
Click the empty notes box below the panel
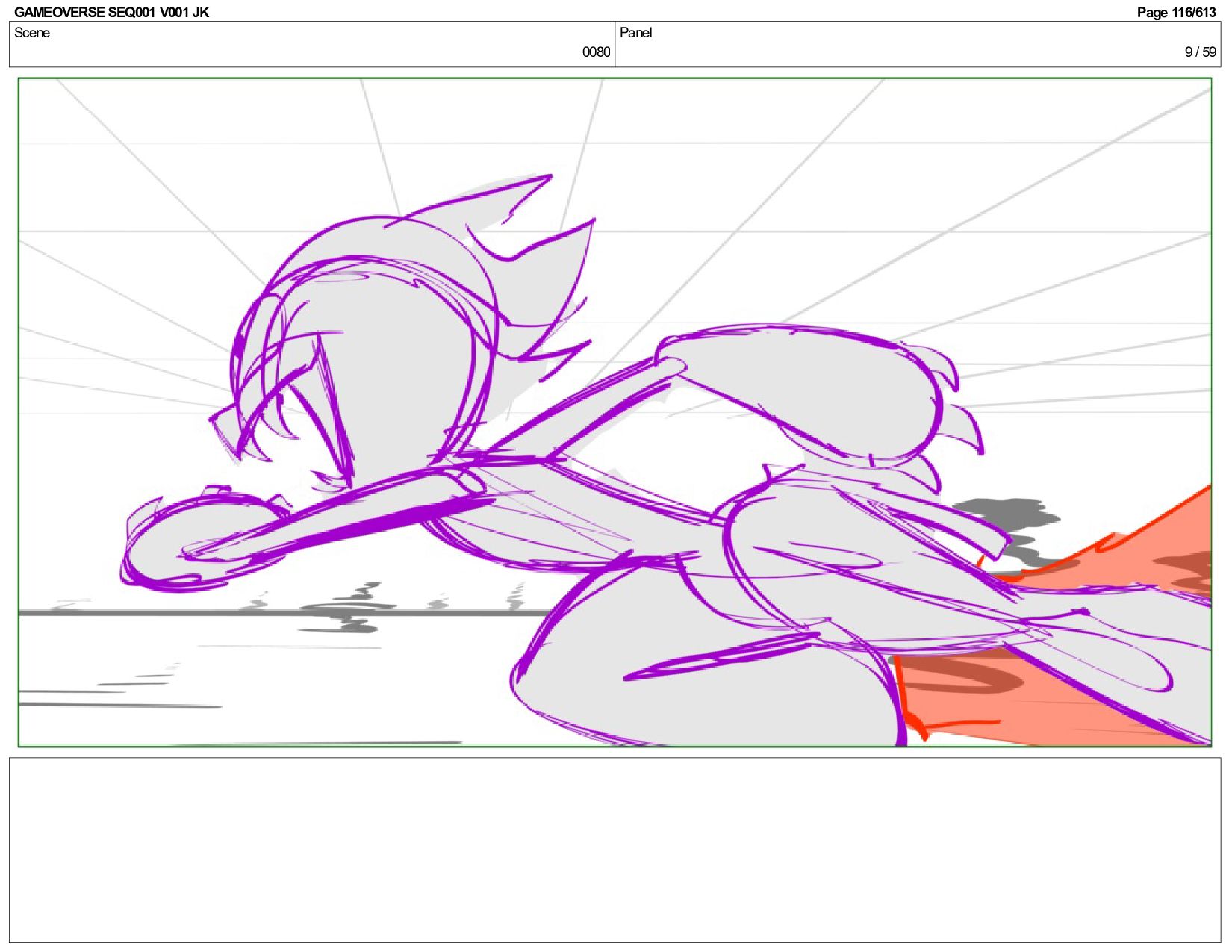(615, 850)
